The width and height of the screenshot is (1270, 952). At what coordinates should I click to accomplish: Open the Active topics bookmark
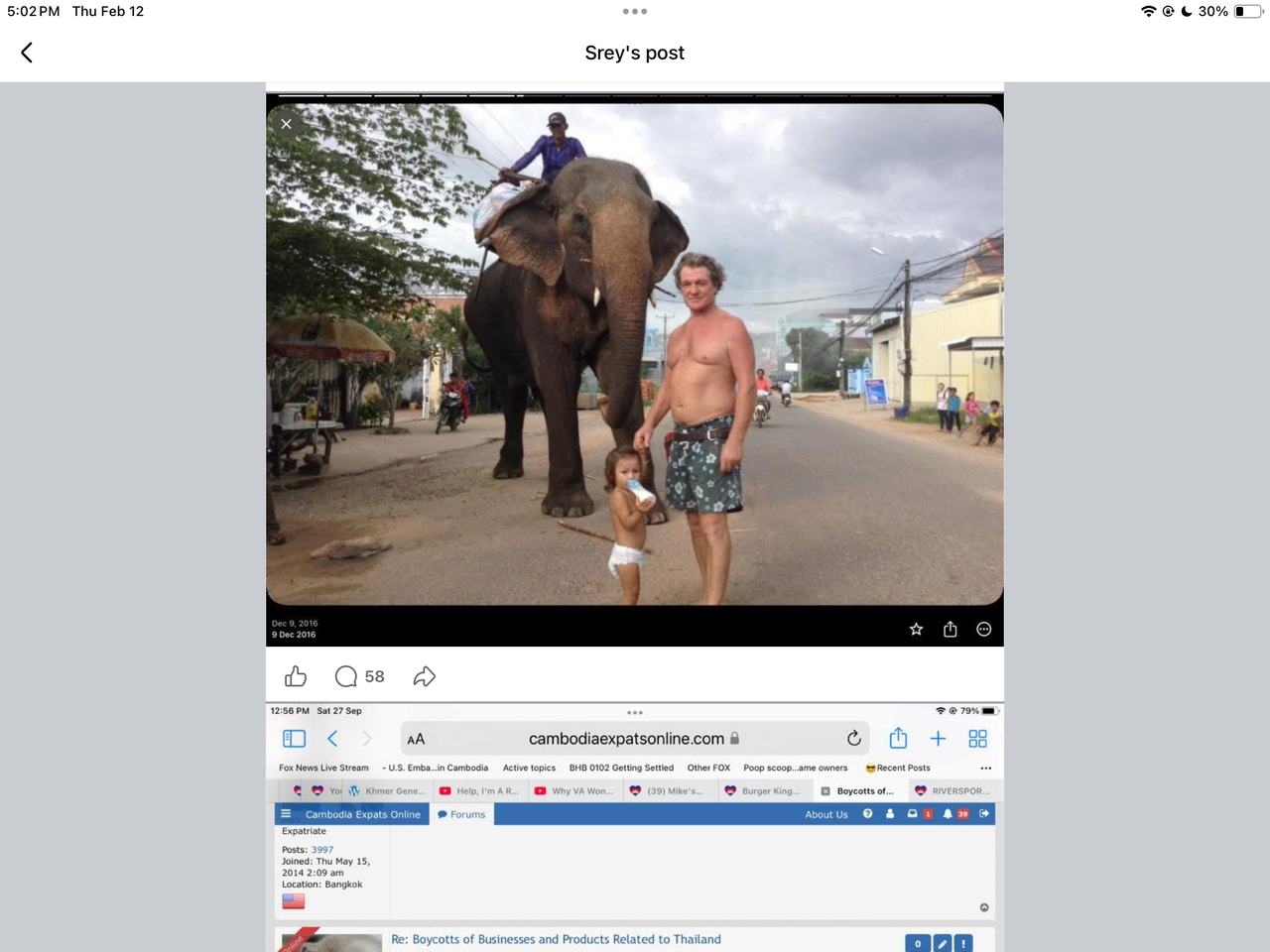(x=529, y=768)
